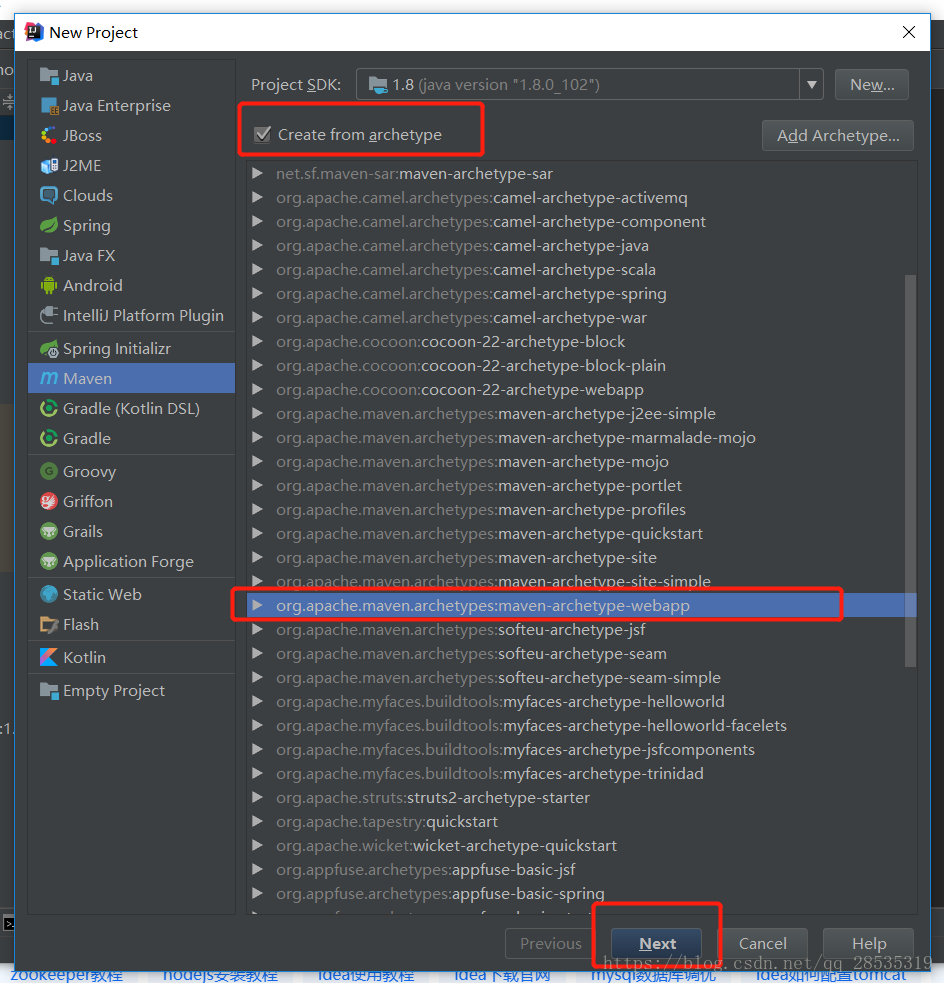Click the disabled Previous button

[551, 944]
